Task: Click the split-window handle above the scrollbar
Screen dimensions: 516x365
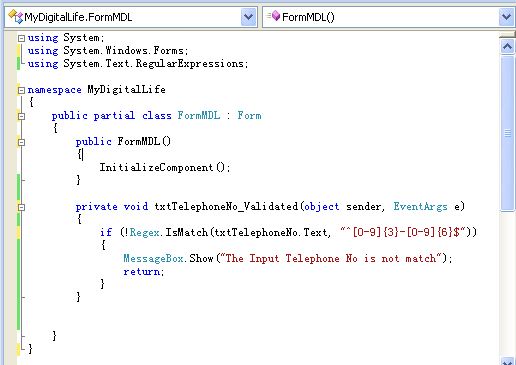Action: click(507, 34)
